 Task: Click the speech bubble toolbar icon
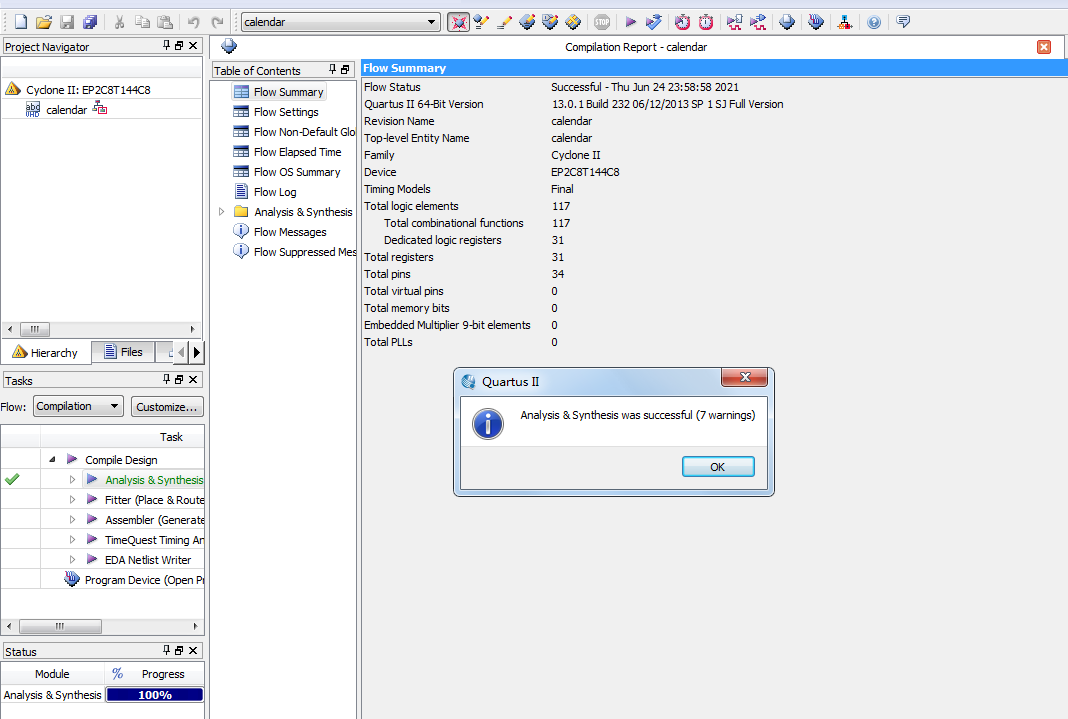(x=903, y=22)
